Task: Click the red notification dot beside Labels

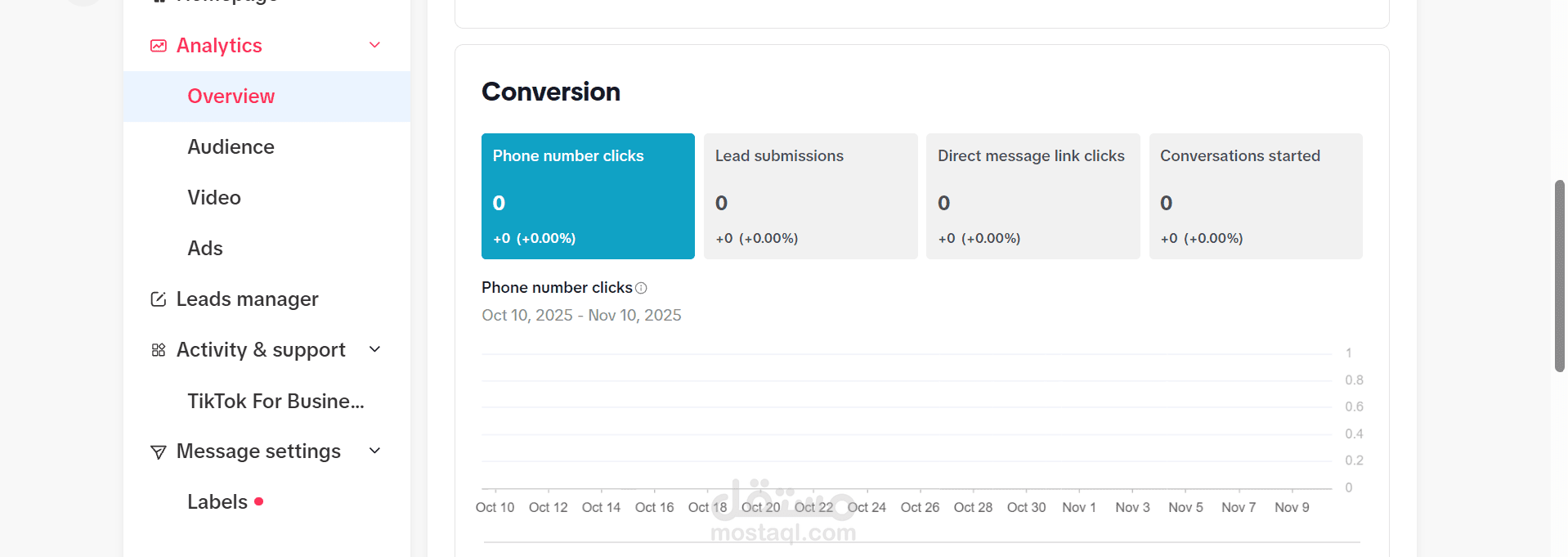Action: (259, 501)
